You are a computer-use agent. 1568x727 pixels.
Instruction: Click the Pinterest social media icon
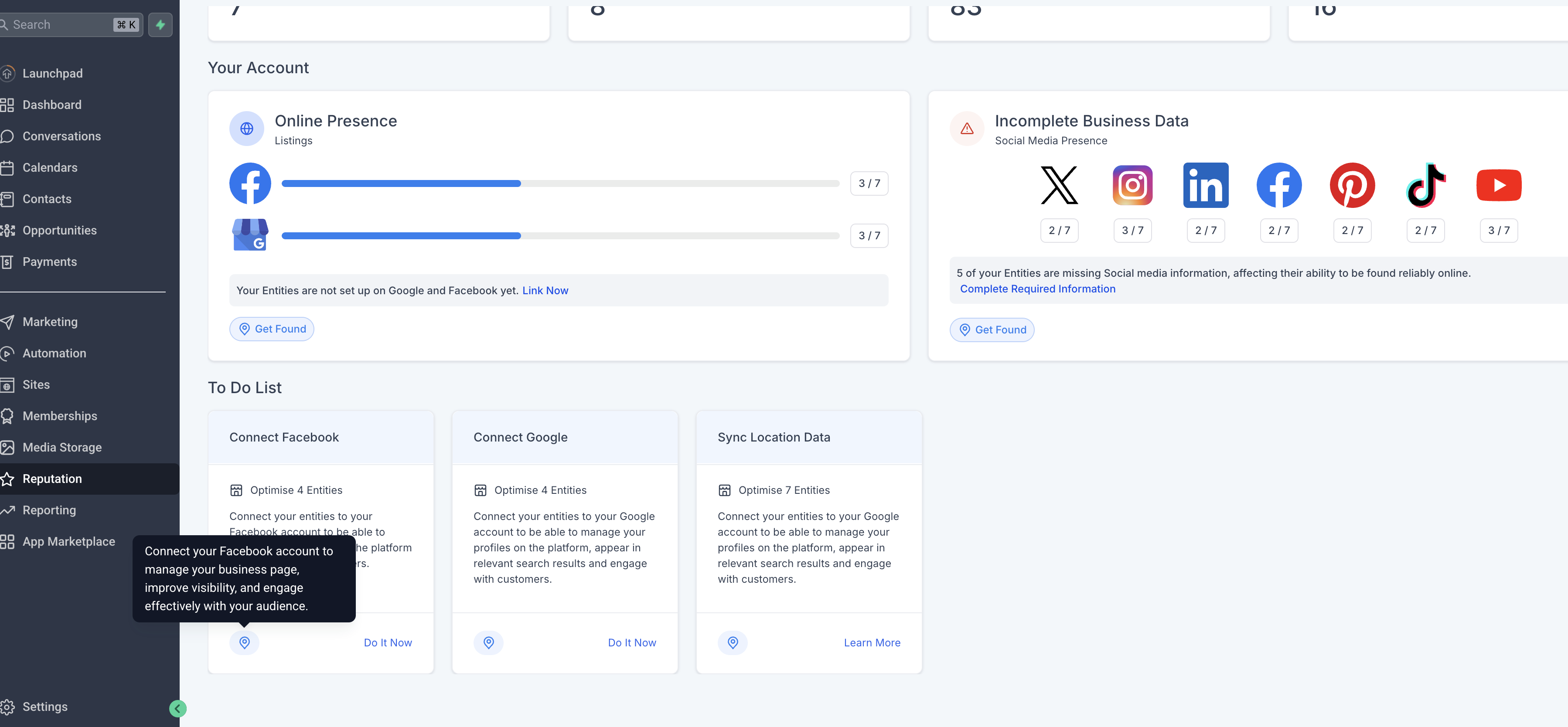pos(1352,185)
